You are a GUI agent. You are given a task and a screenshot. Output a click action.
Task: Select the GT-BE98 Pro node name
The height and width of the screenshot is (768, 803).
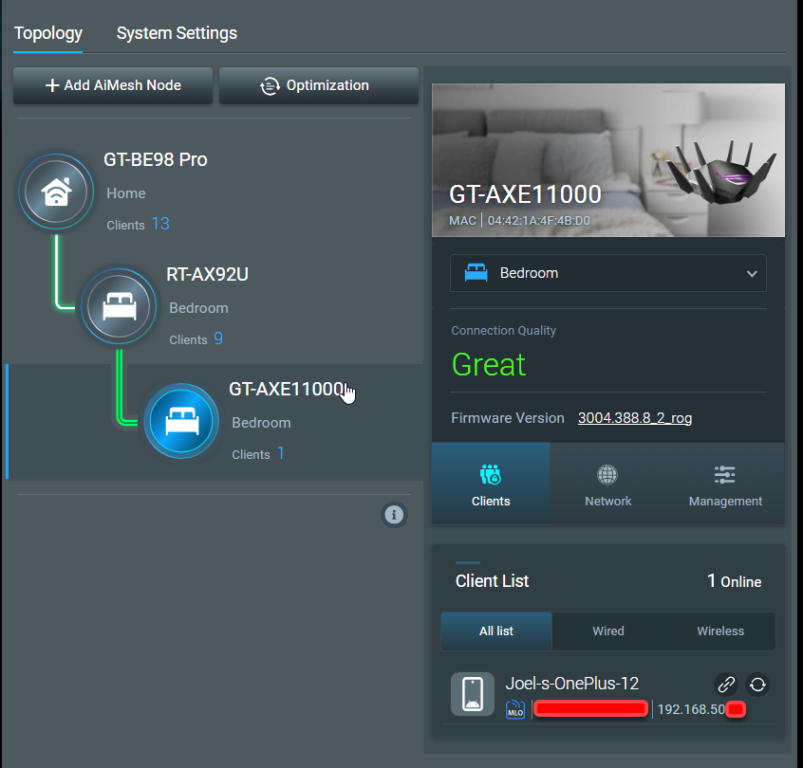coord(155,160)
